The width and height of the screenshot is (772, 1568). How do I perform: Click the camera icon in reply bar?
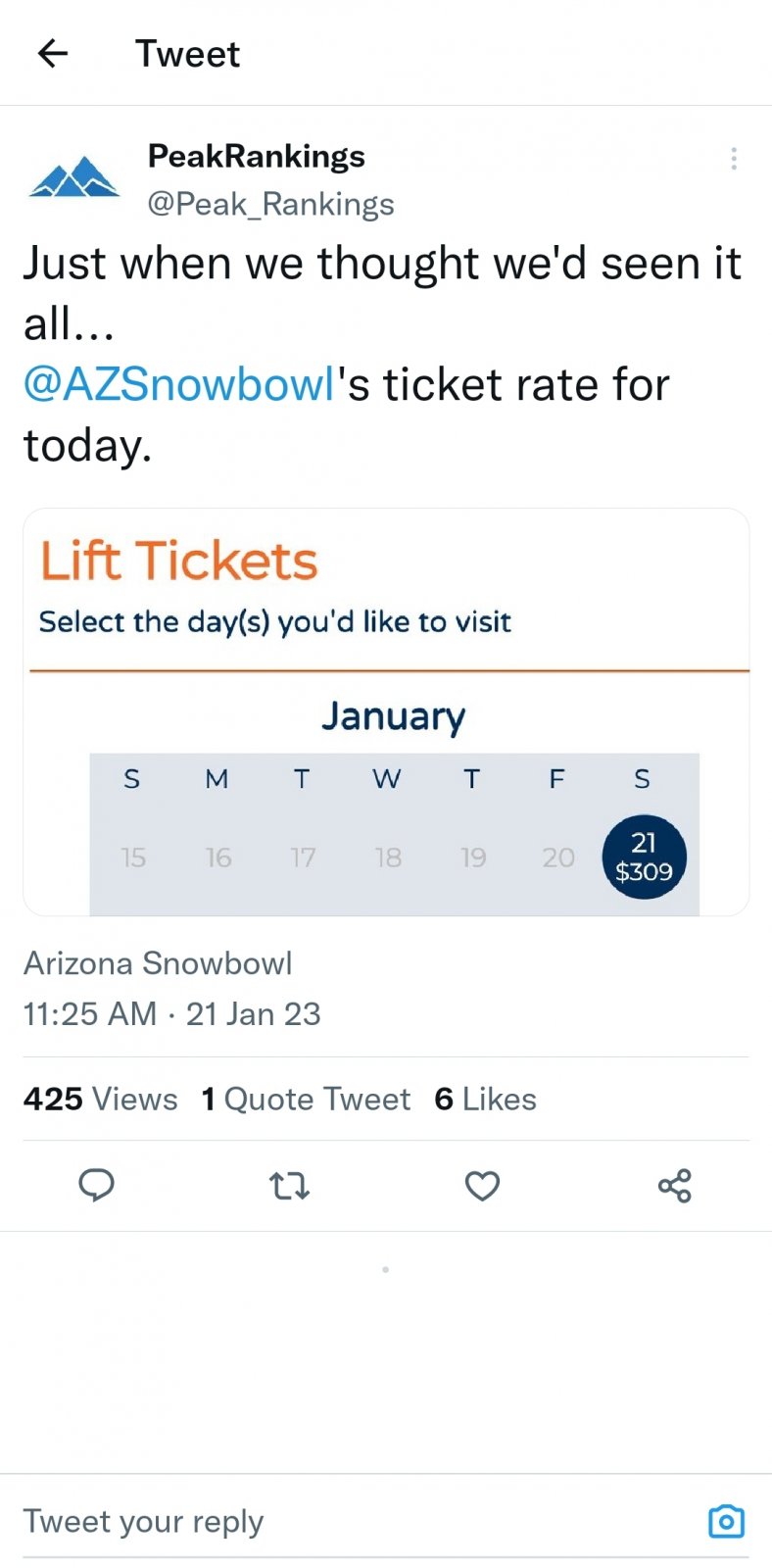[x=726, y=1521]
